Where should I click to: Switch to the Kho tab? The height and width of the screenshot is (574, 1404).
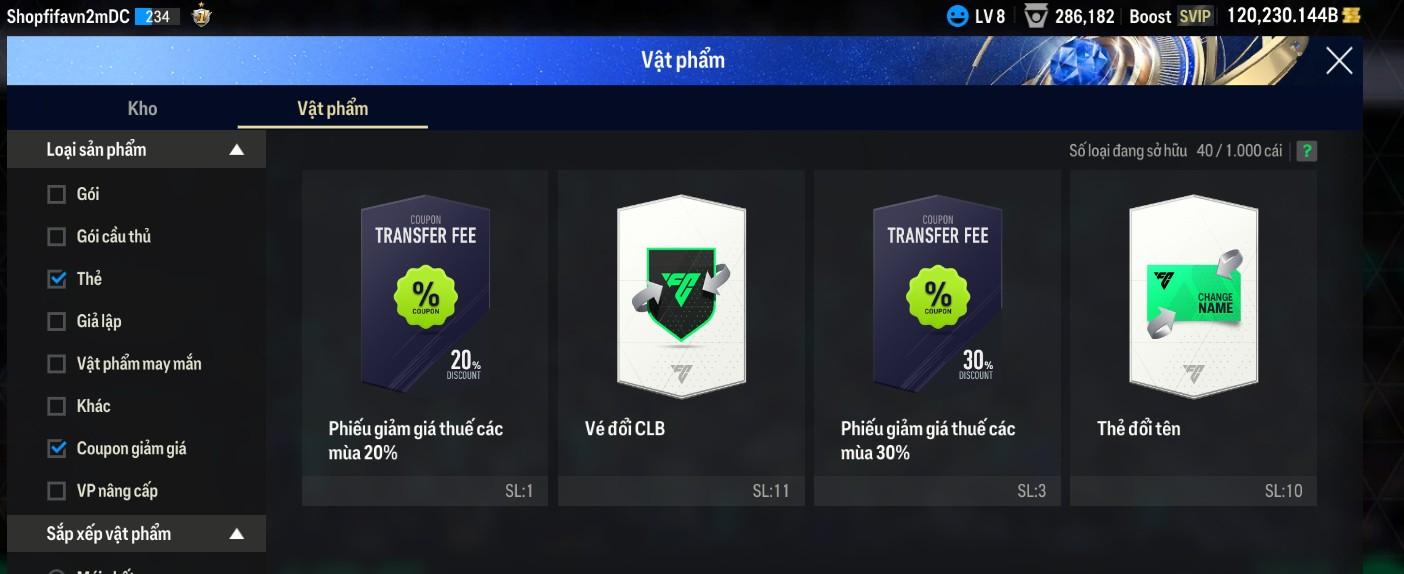pyautogui.click(x=142, y=108)
